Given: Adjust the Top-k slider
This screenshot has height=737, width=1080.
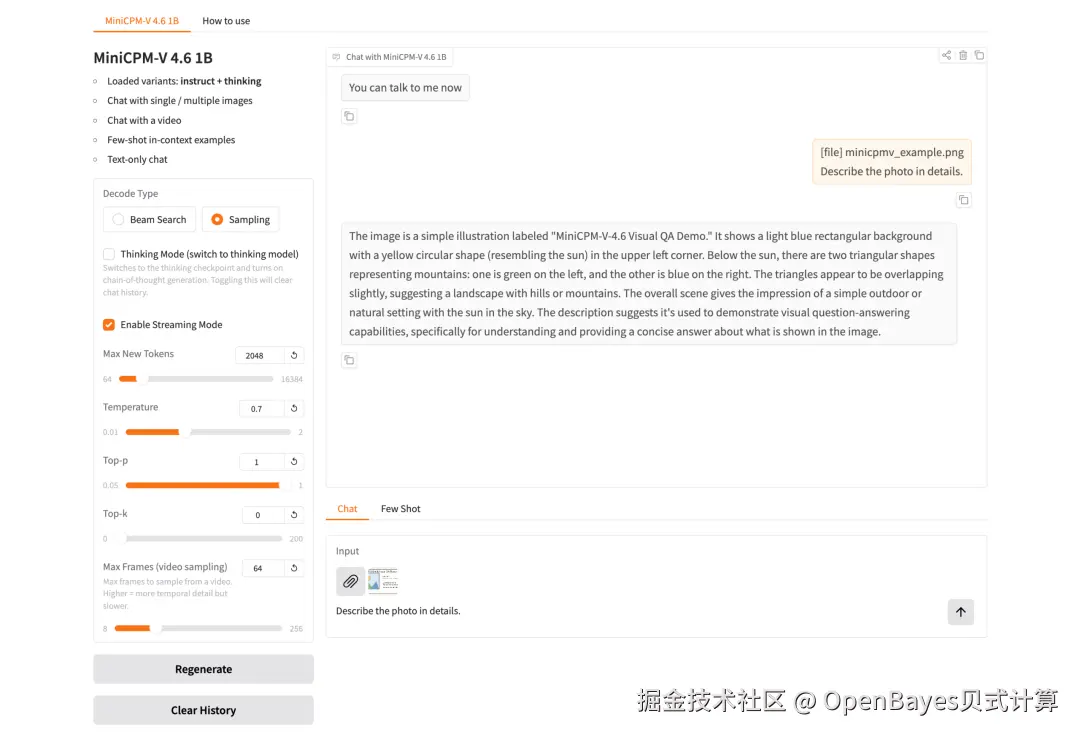Looking at the screenshot, I should coord(198,539).
